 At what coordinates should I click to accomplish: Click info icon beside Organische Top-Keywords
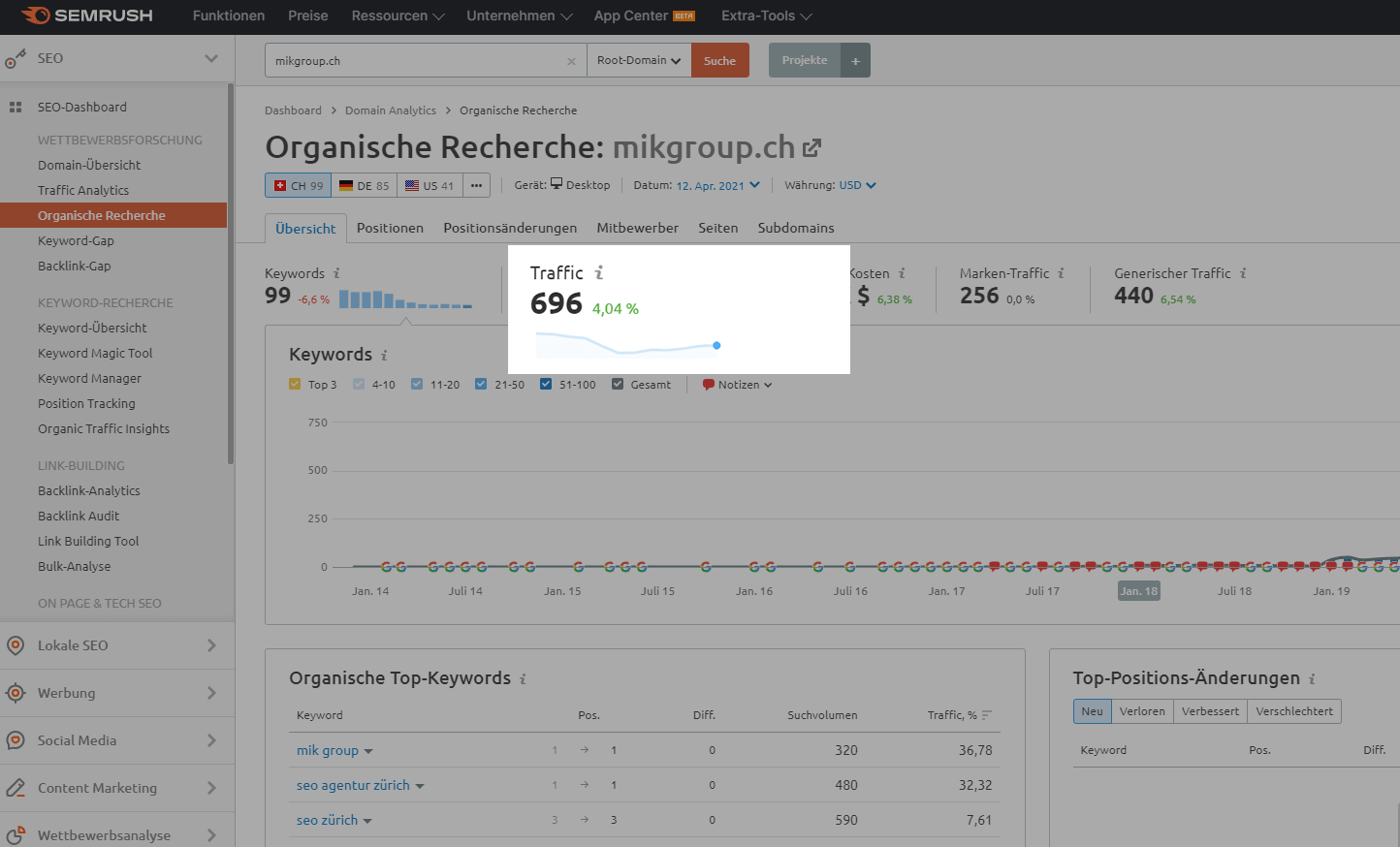click(523, 678)
